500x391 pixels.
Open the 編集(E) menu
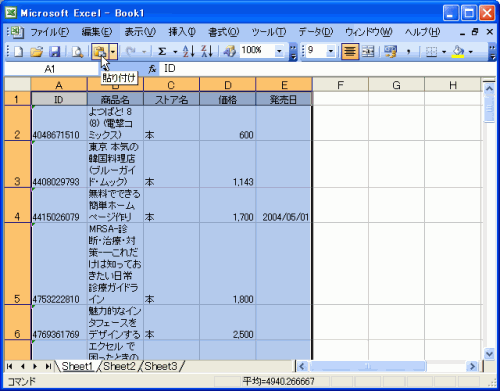[97, 32]
